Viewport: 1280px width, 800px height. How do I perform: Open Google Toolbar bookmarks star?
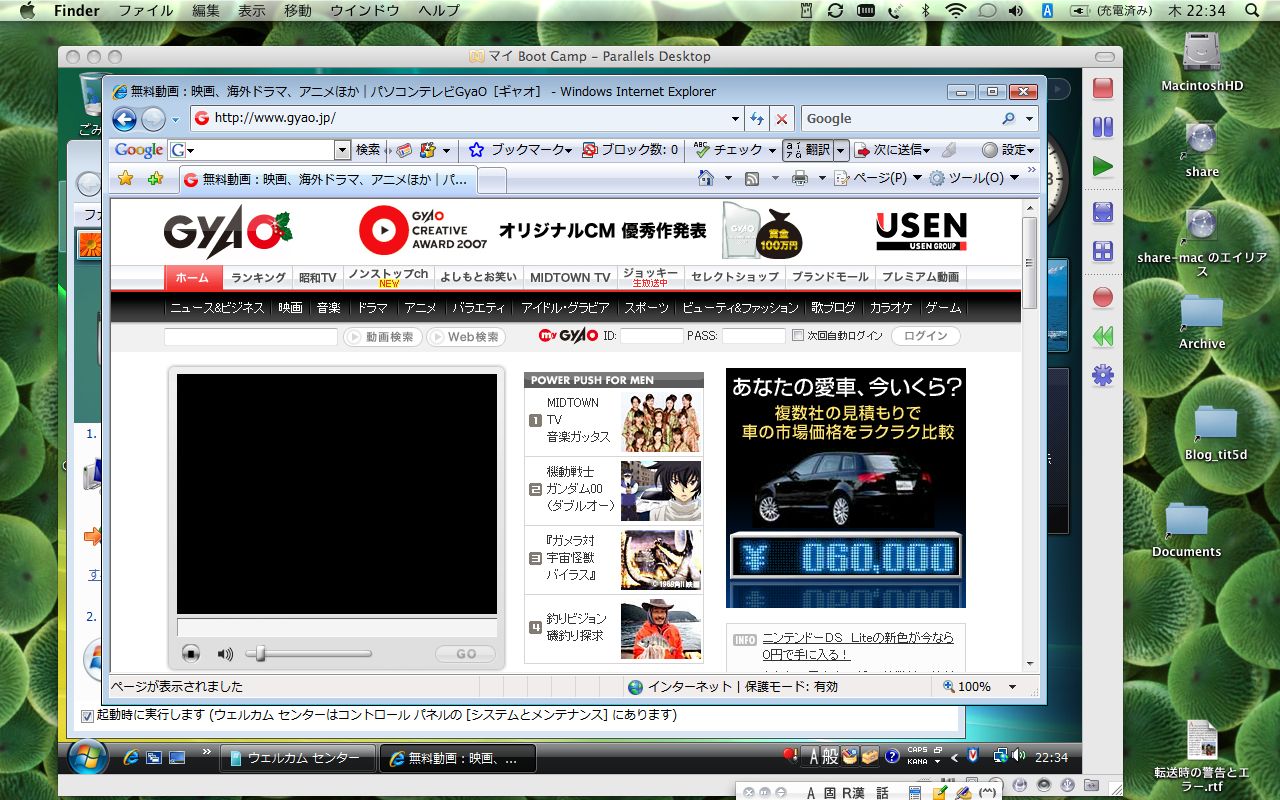(476, 150)
